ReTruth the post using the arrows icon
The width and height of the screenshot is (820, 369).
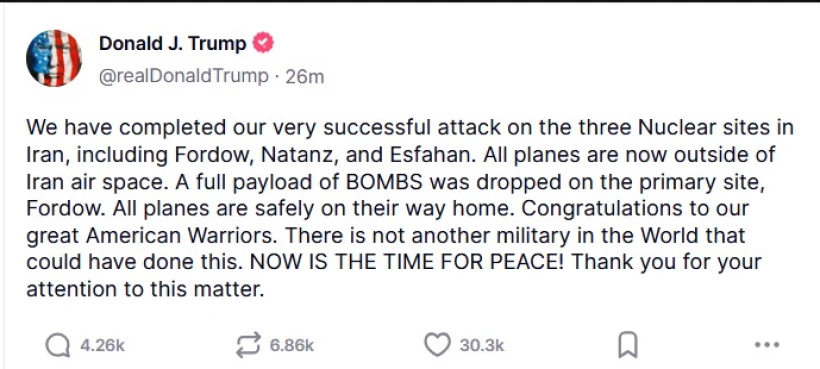[248, 345]
